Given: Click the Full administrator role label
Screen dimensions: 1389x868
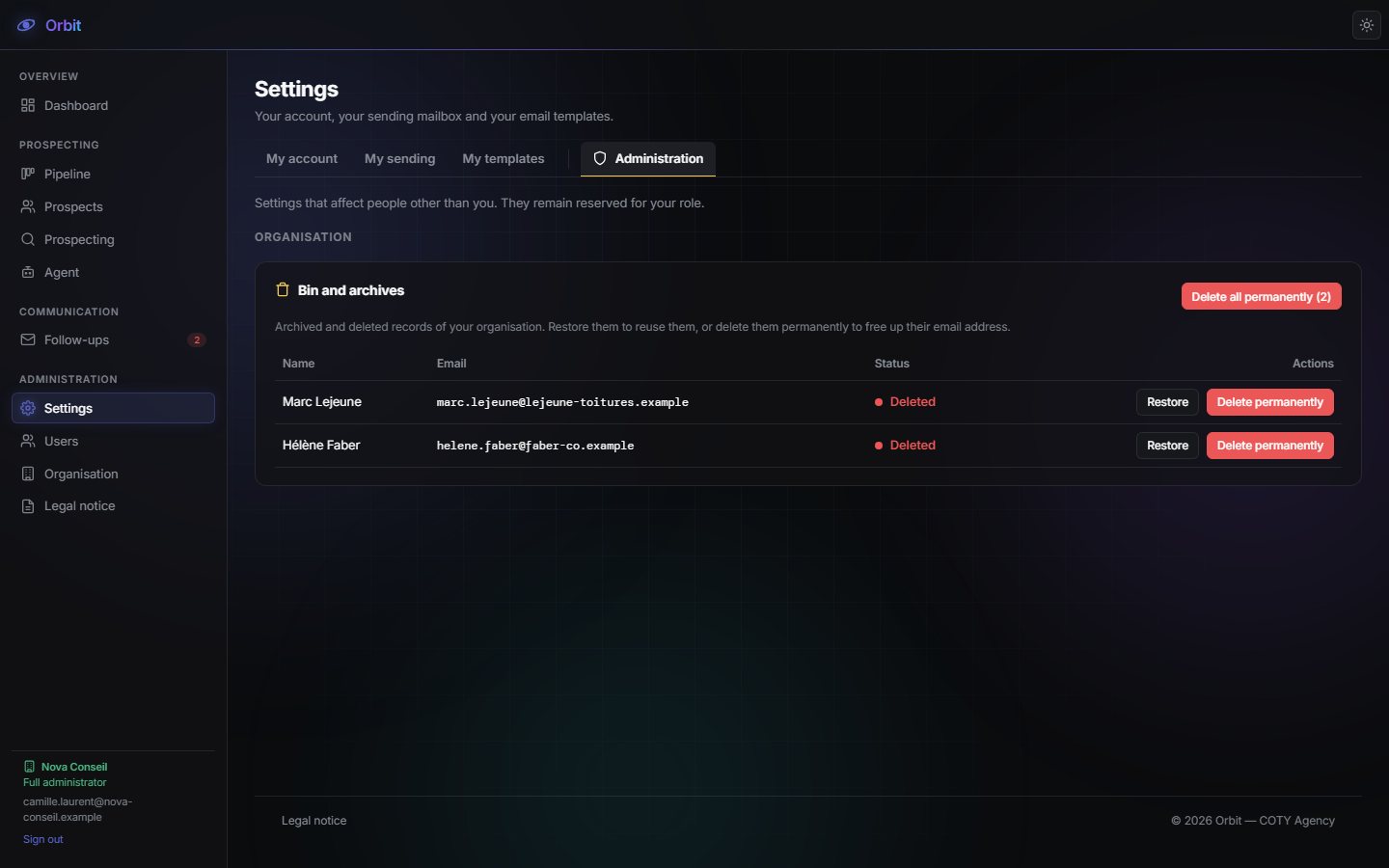Looking at the screenshot, I should (x=65, y=782).
